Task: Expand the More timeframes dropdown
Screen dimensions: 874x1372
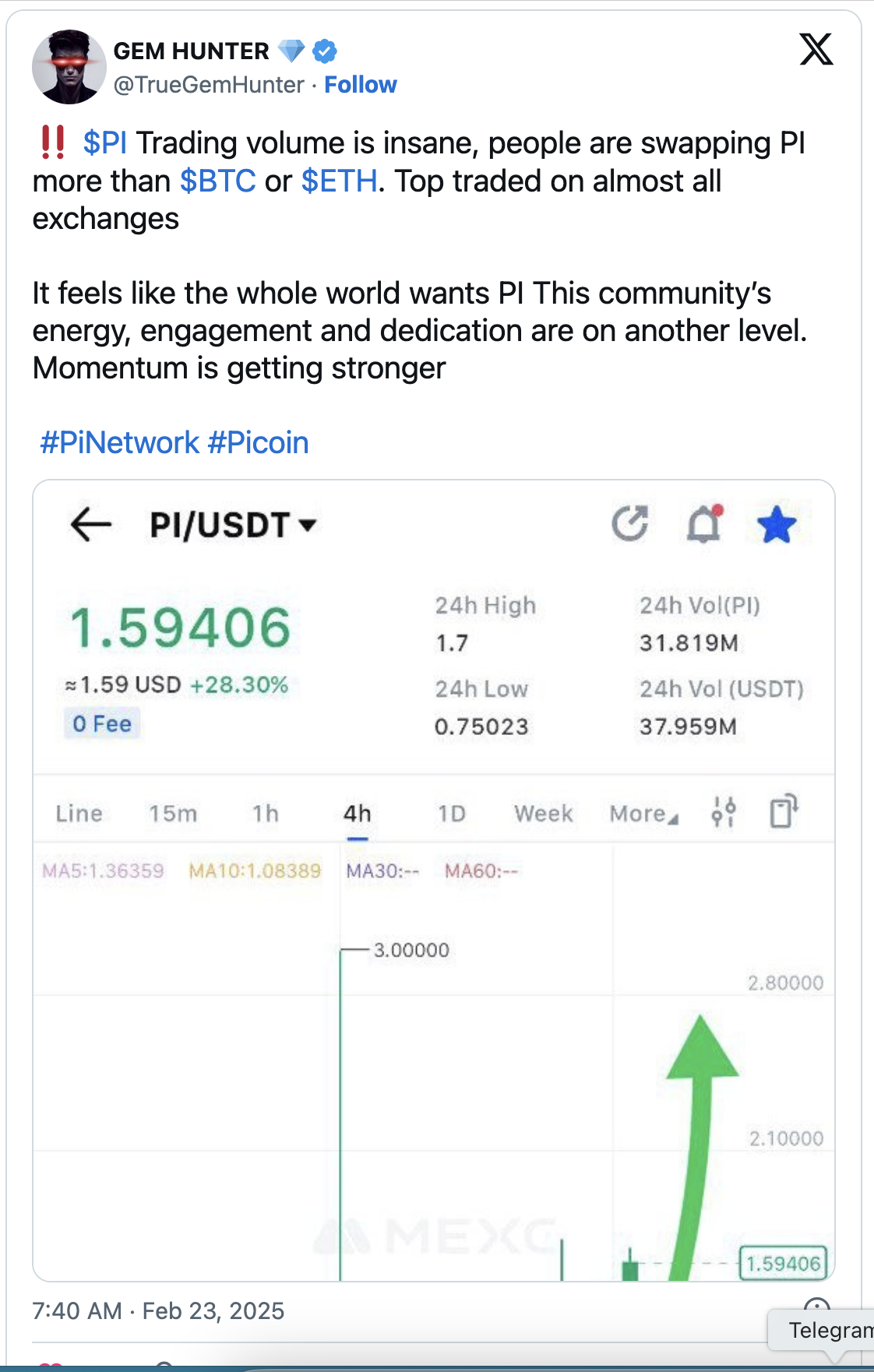Action: pos(641,813)
